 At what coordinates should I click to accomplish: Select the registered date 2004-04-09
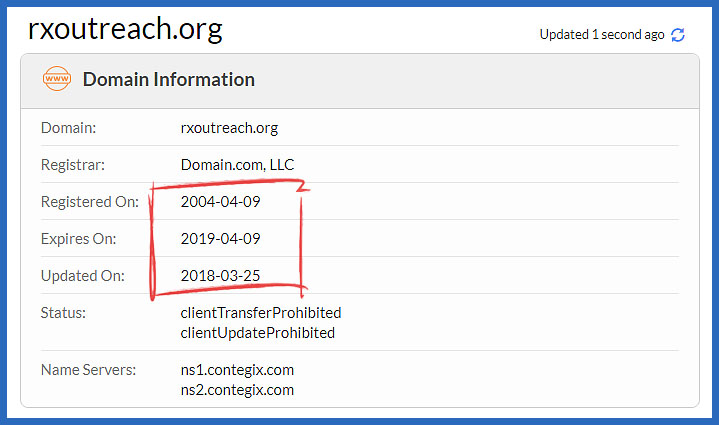221,202
